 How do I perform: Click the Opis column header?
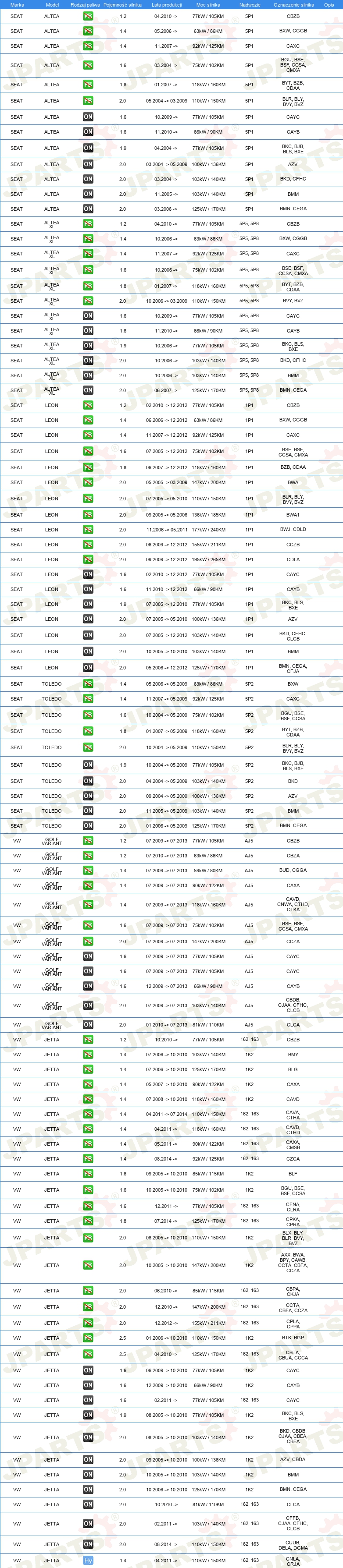pyautogui.click(x=329, y=4)
